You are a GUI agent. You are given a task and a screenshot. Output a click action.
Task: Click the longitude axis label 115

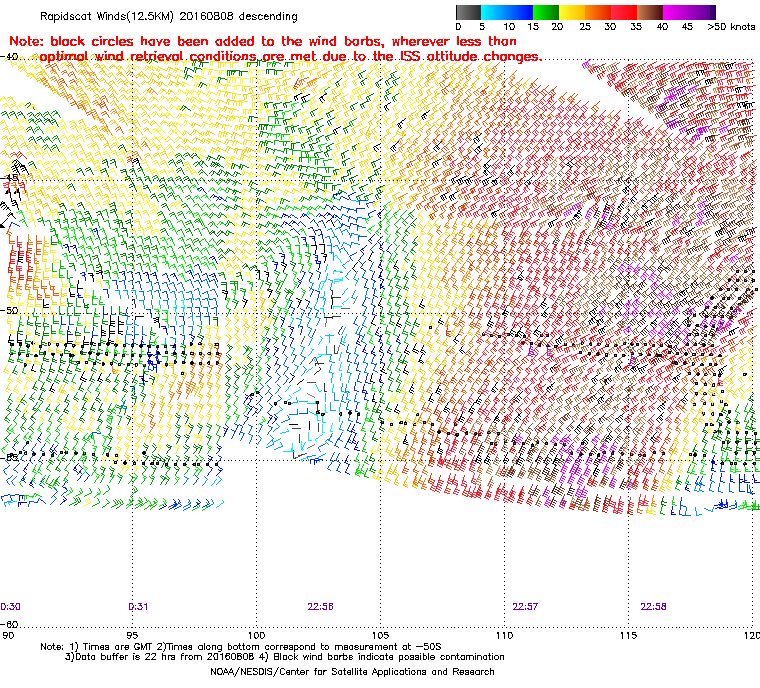click(628, 635)
